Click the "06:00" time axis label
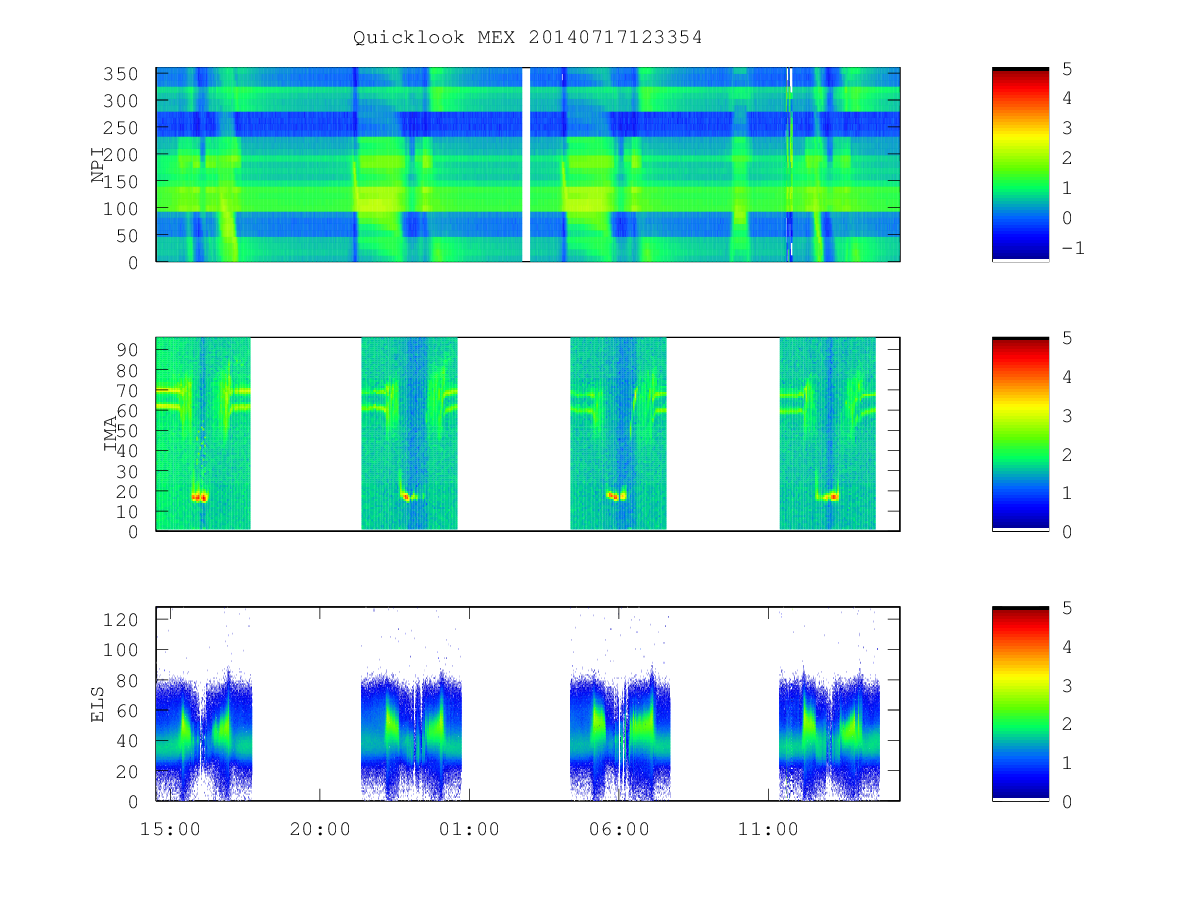The width and height of the screenshot is (1200, 900). click(618, 829)
